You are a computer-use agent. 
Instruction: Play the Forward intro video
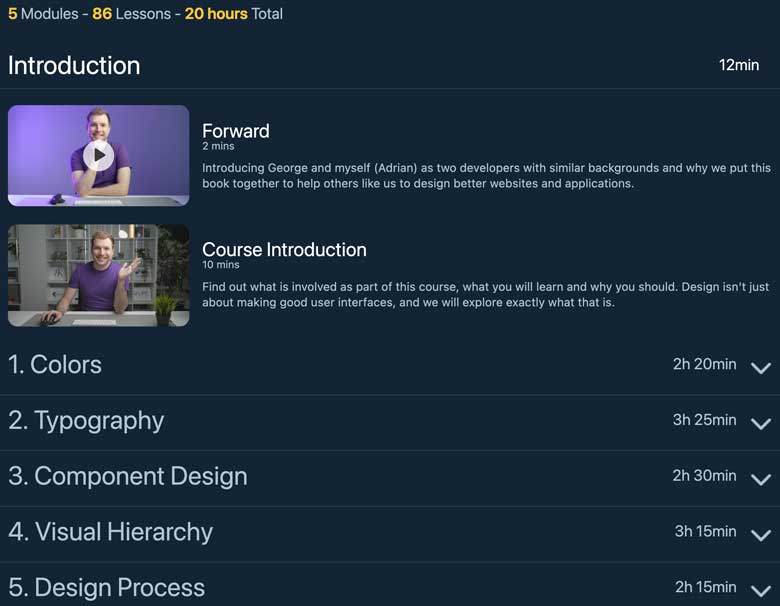(98, 156)
